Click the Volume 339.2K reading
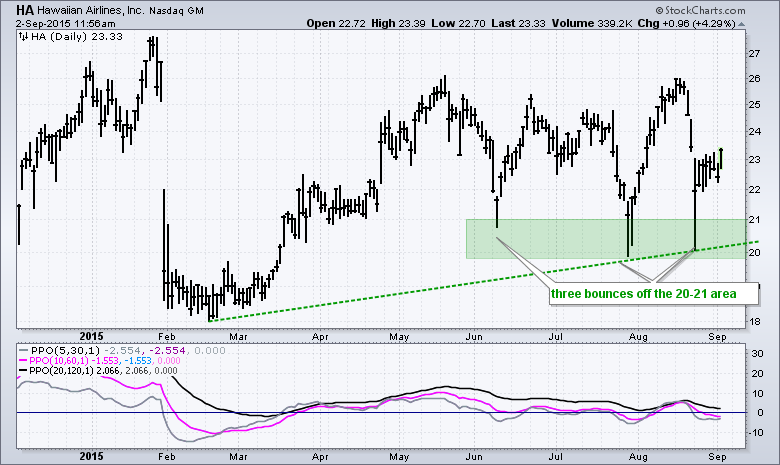The image size is (780, 465). point(591,23)
